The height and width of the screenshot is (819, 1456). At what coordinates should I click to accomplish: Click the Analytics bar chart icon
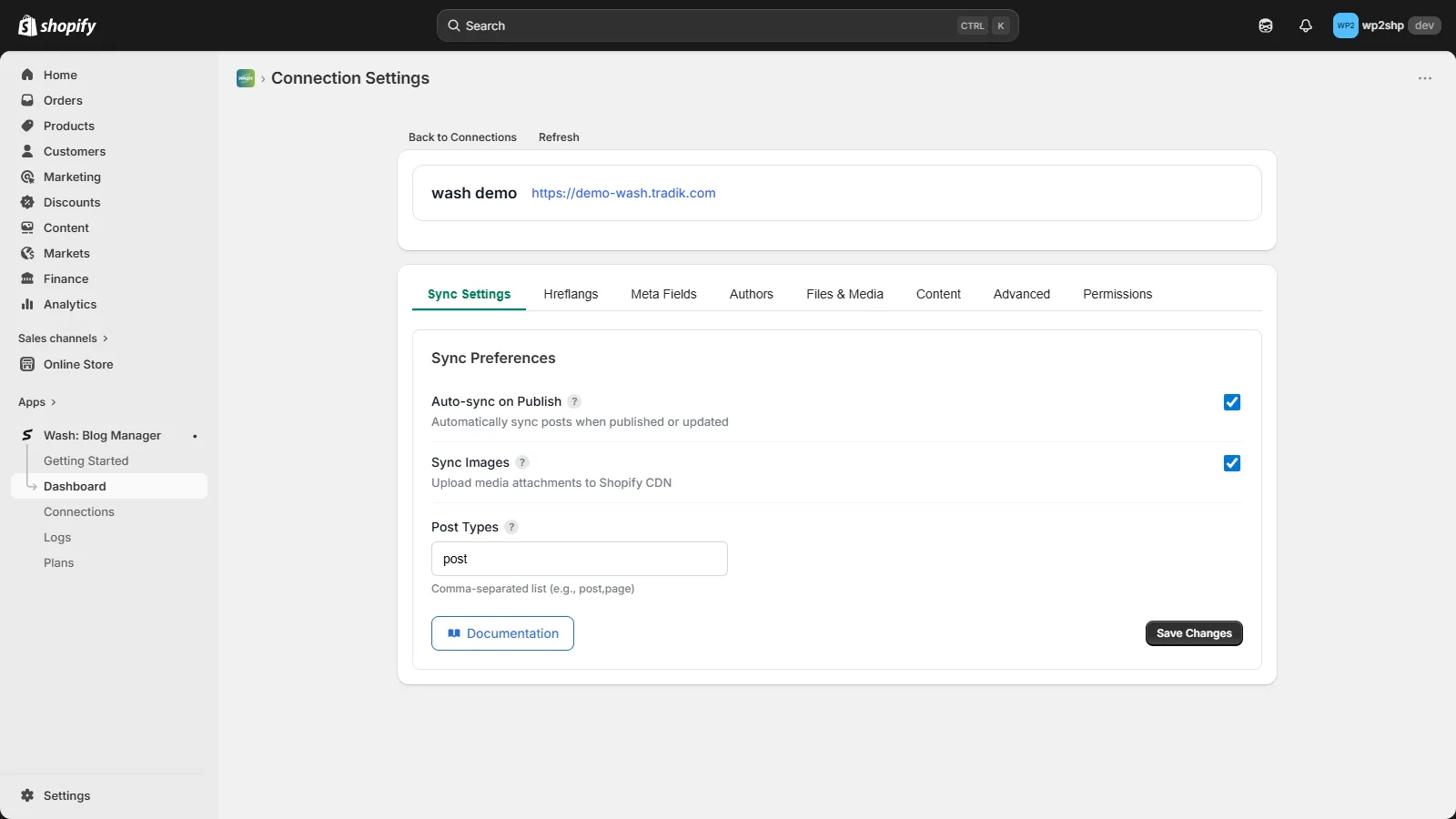pyautogui.click(x=27, y=304)
